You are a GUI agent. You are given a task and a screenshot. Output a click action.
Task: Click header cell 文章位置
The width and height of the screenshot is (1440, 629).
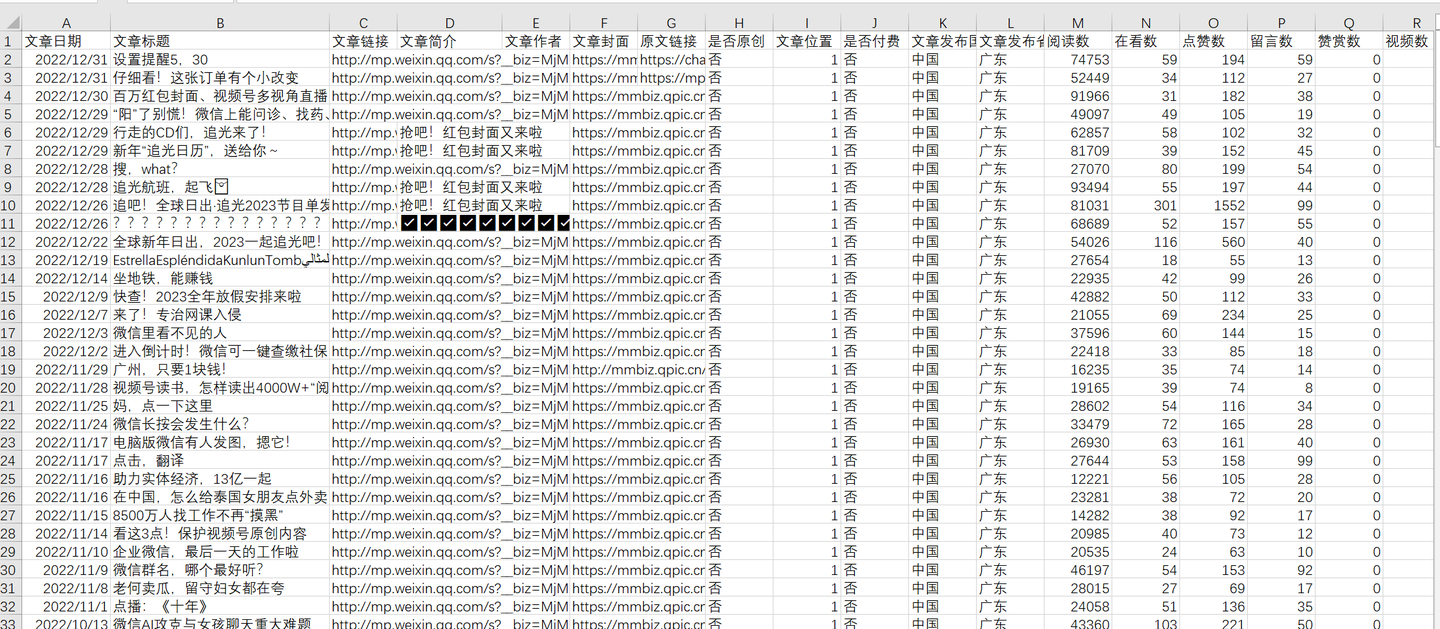[807, 41]
